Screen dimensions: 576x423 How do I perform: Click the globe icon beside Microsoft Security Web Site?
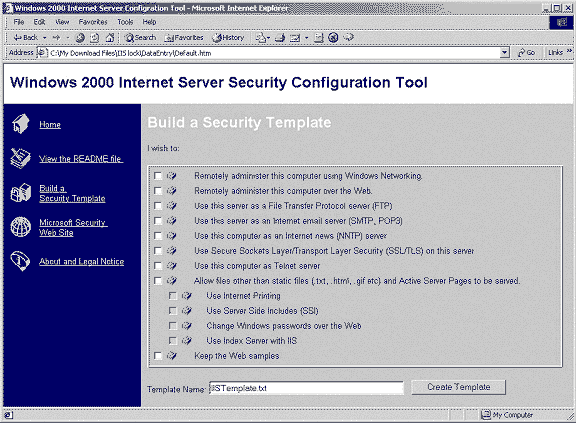coord(20,227)
